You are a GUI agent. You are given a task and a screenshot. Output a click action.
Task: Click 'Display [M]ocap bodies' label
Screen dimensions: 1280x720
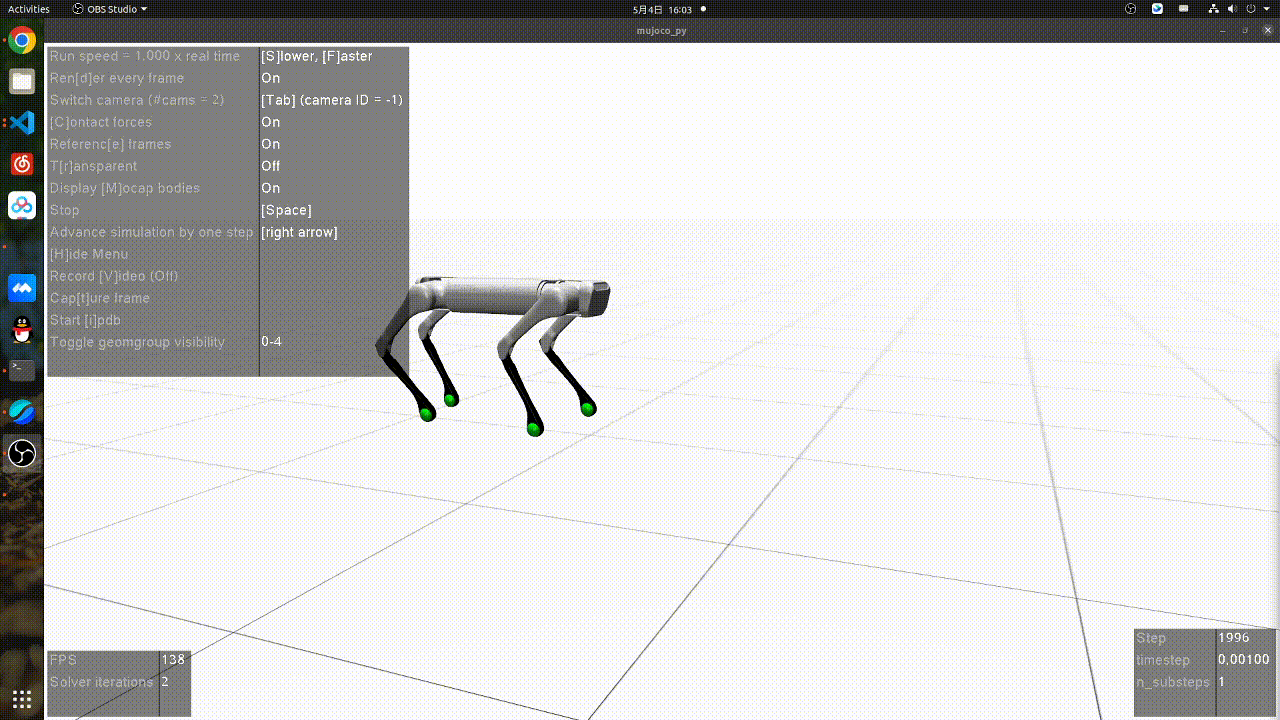(x=125, y=188)
